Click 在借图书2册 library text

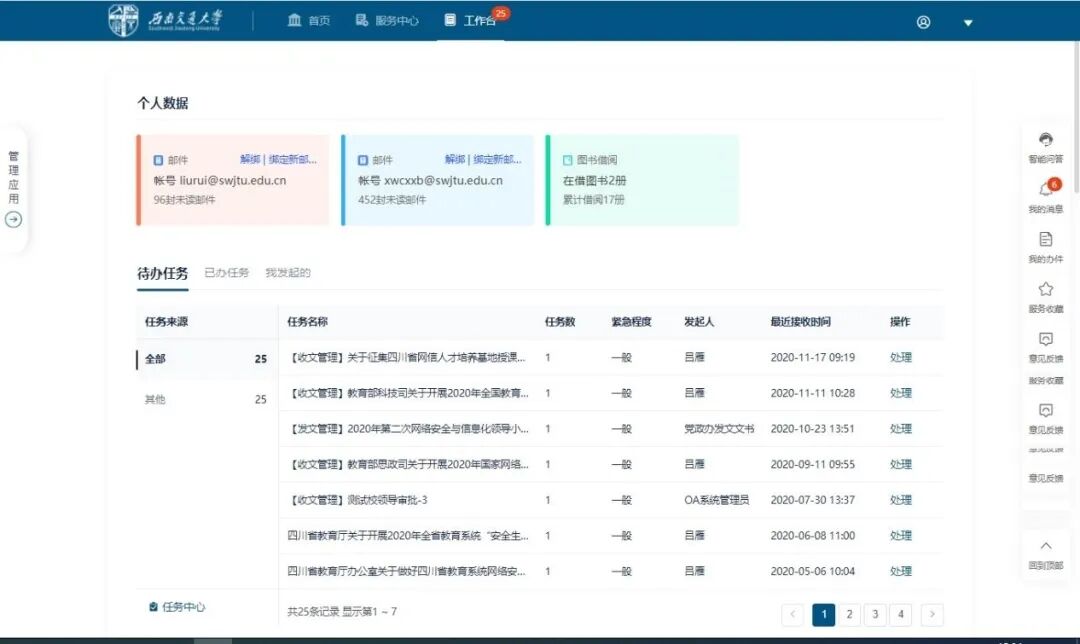click(594, 180)
